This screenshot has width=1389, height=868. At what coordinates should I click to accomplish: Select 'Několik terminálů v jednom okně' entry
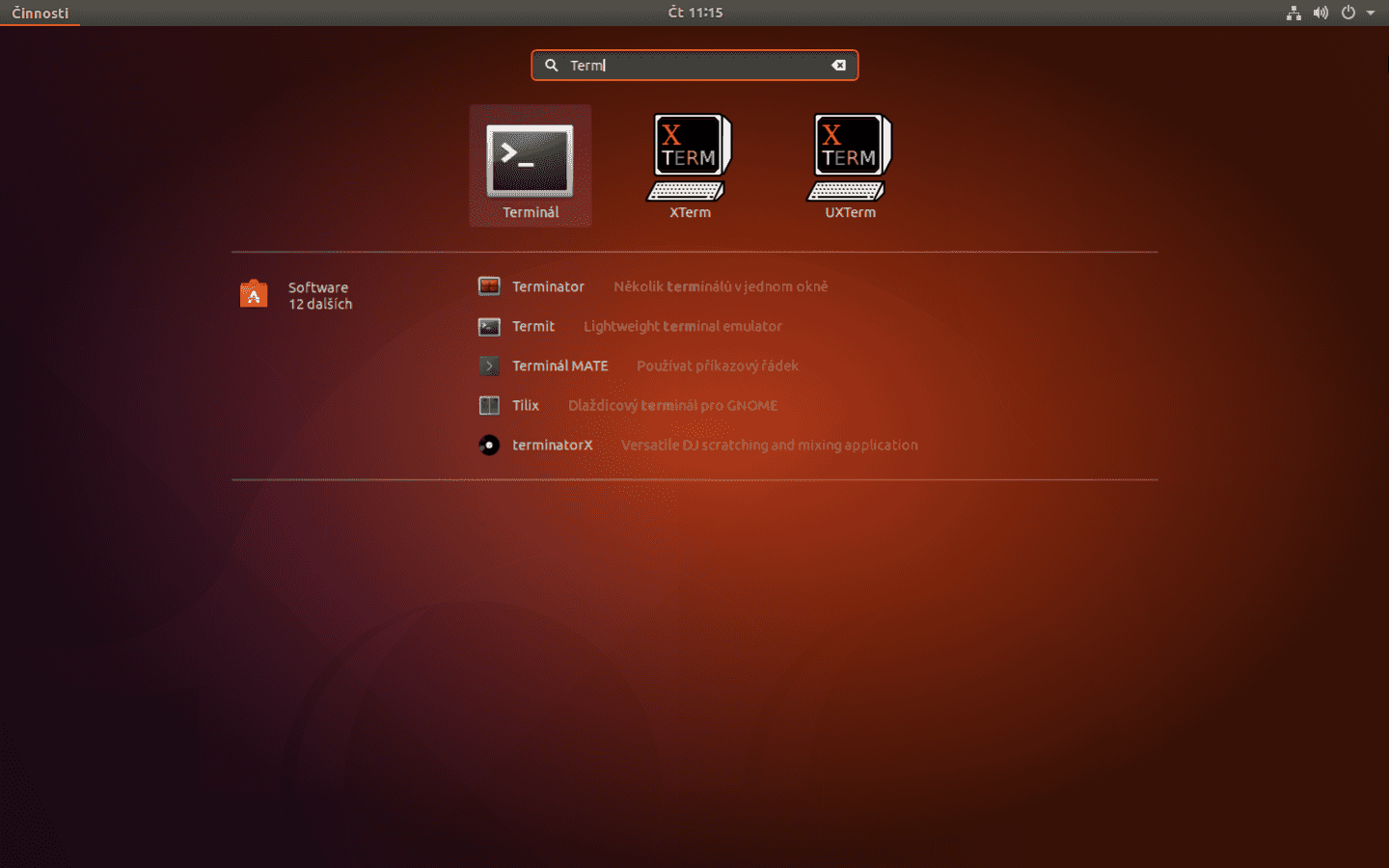(x=721, y=286)
